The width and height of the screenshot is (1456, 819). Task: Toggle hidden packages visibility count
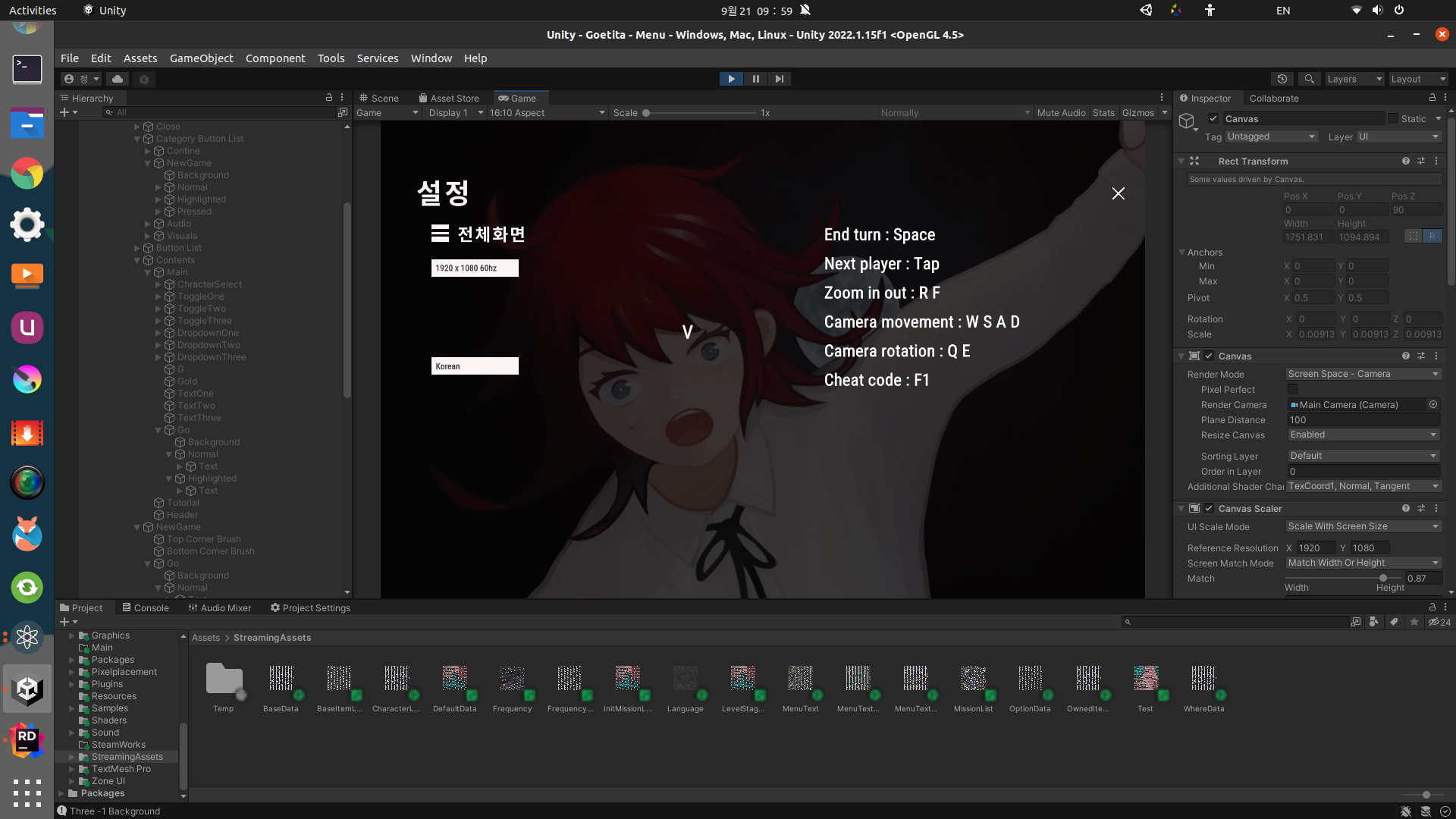[x=1439, y=622]
